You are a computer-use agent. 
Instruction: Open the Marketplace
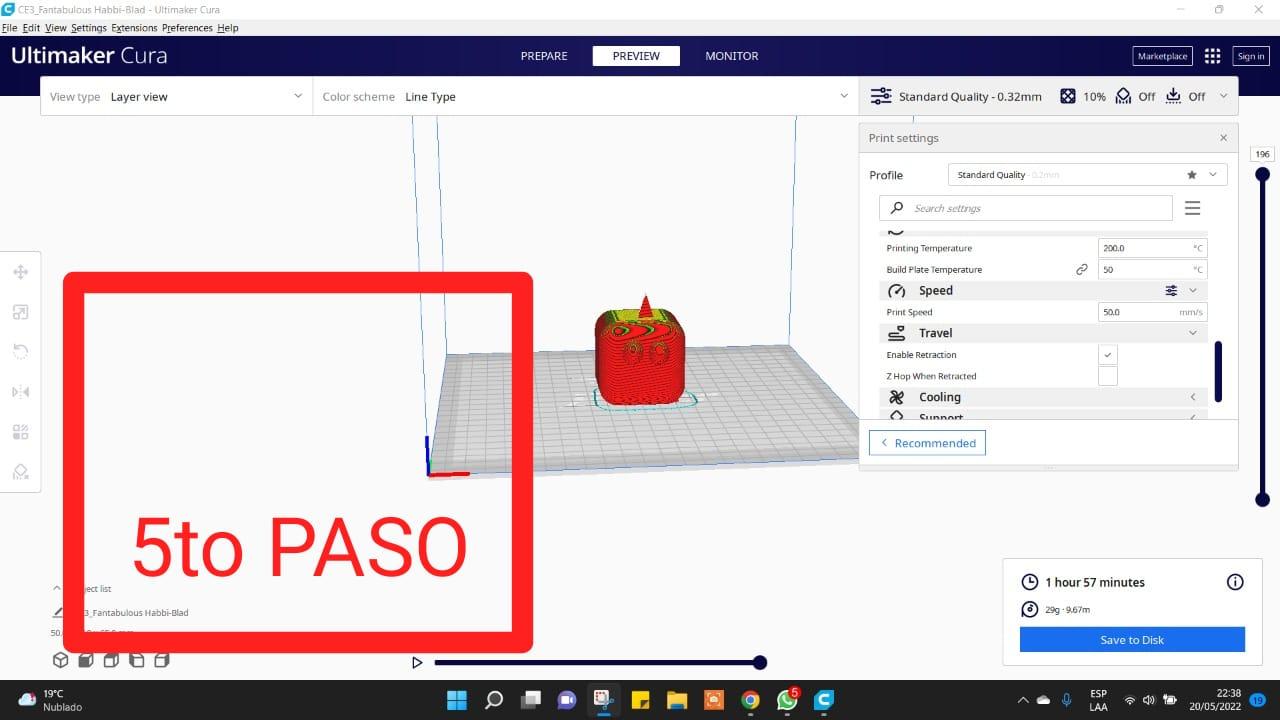(x=1163, y=56)
